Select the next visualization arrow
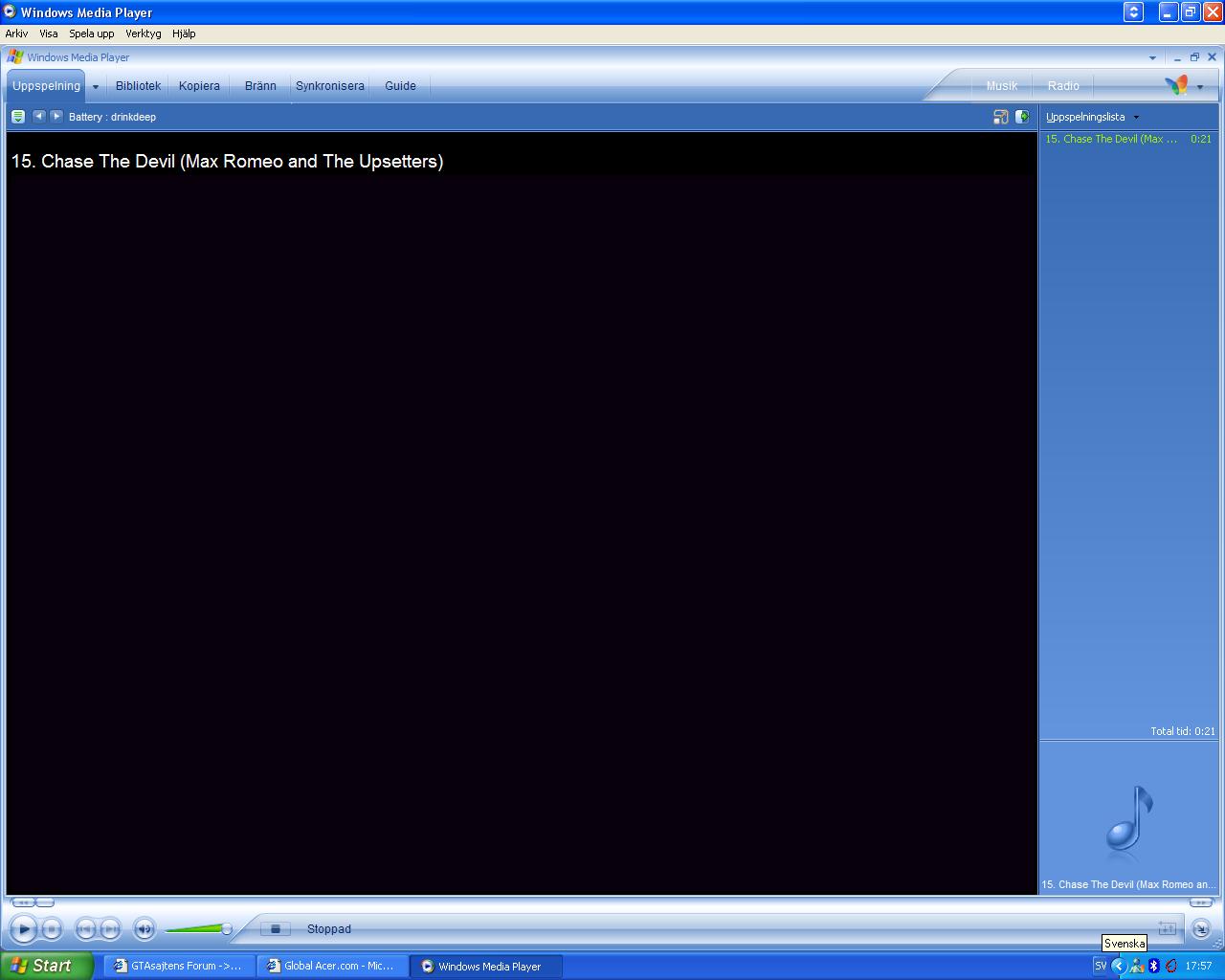The width and height of the screenshot is (1225, 980). tap(56, 116)
